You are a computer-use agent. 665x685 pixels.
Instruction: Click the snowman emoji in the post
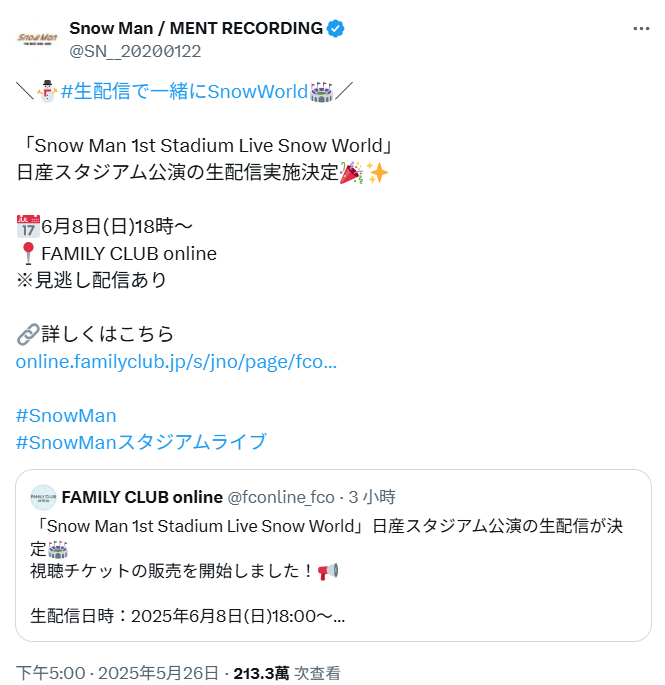[x=47, y=91]
